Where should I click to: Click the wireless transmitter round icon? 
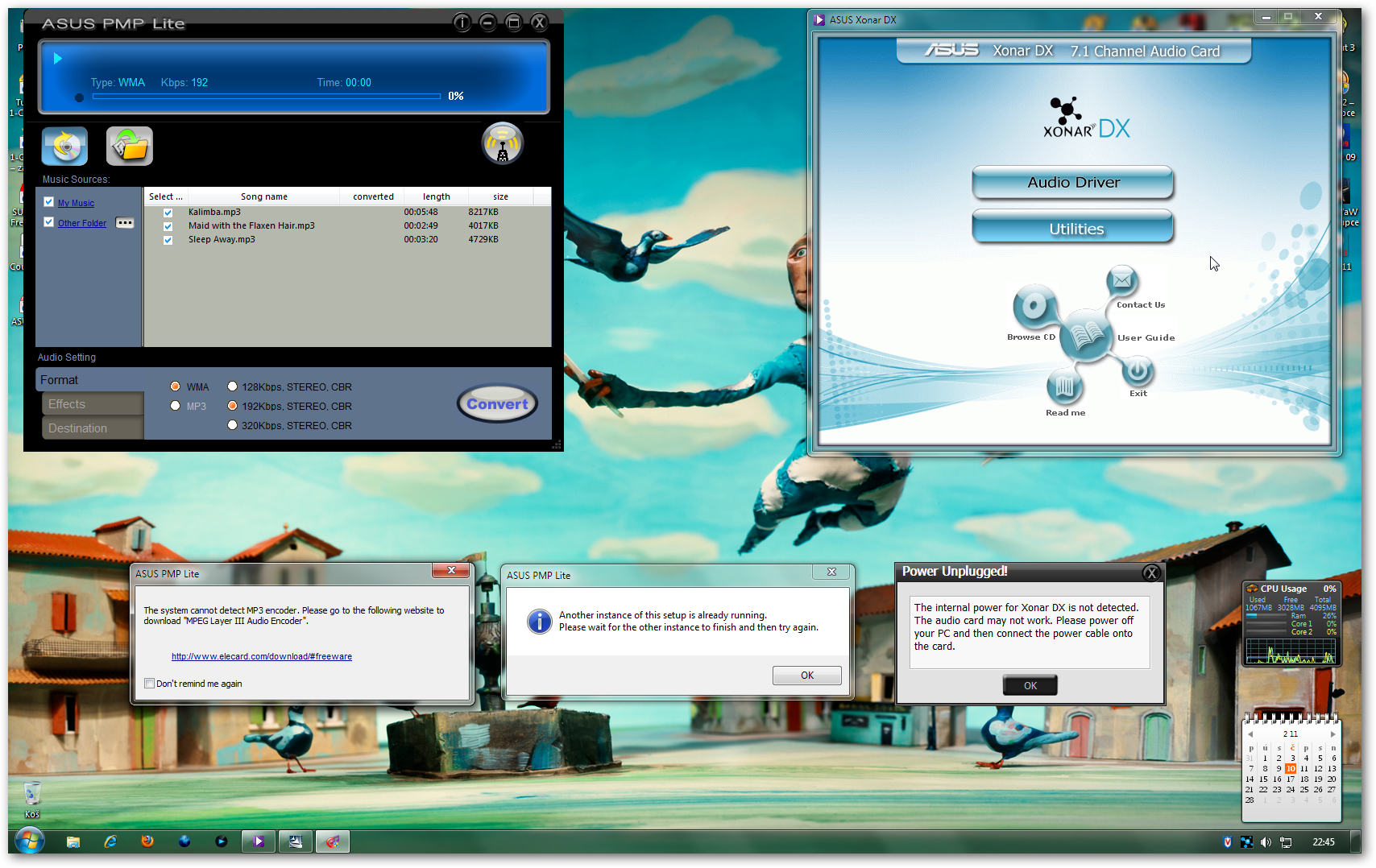[x=503, y=143]
